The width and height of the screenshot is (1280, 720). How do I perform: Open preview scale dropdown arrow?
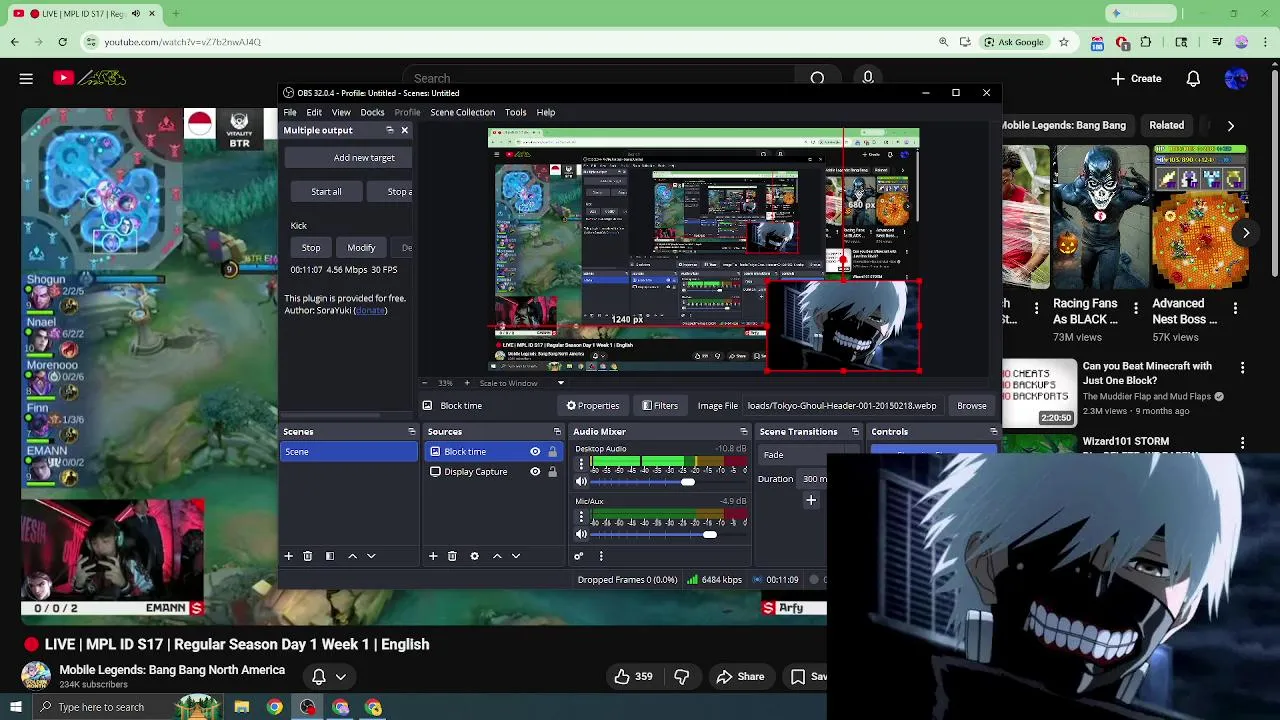click(560, 383)
